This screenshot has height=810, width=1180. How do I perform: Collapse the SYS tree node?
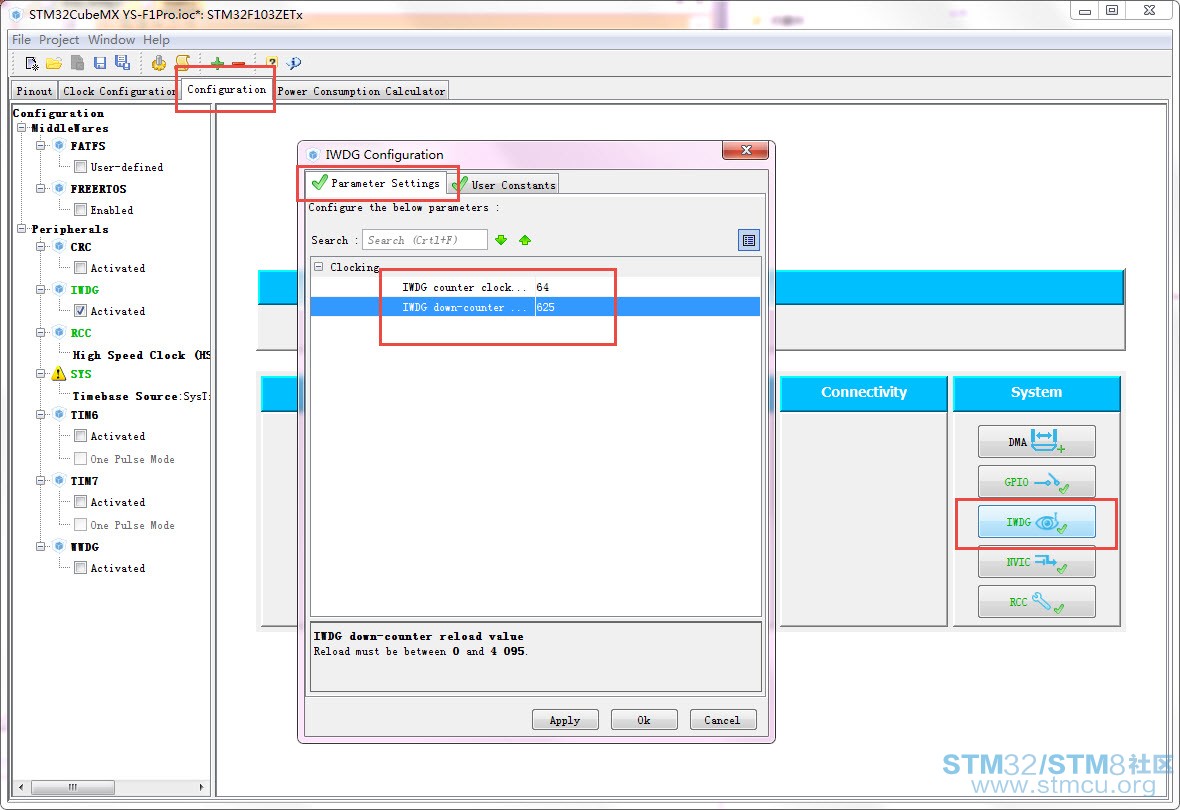coord(41,373)
